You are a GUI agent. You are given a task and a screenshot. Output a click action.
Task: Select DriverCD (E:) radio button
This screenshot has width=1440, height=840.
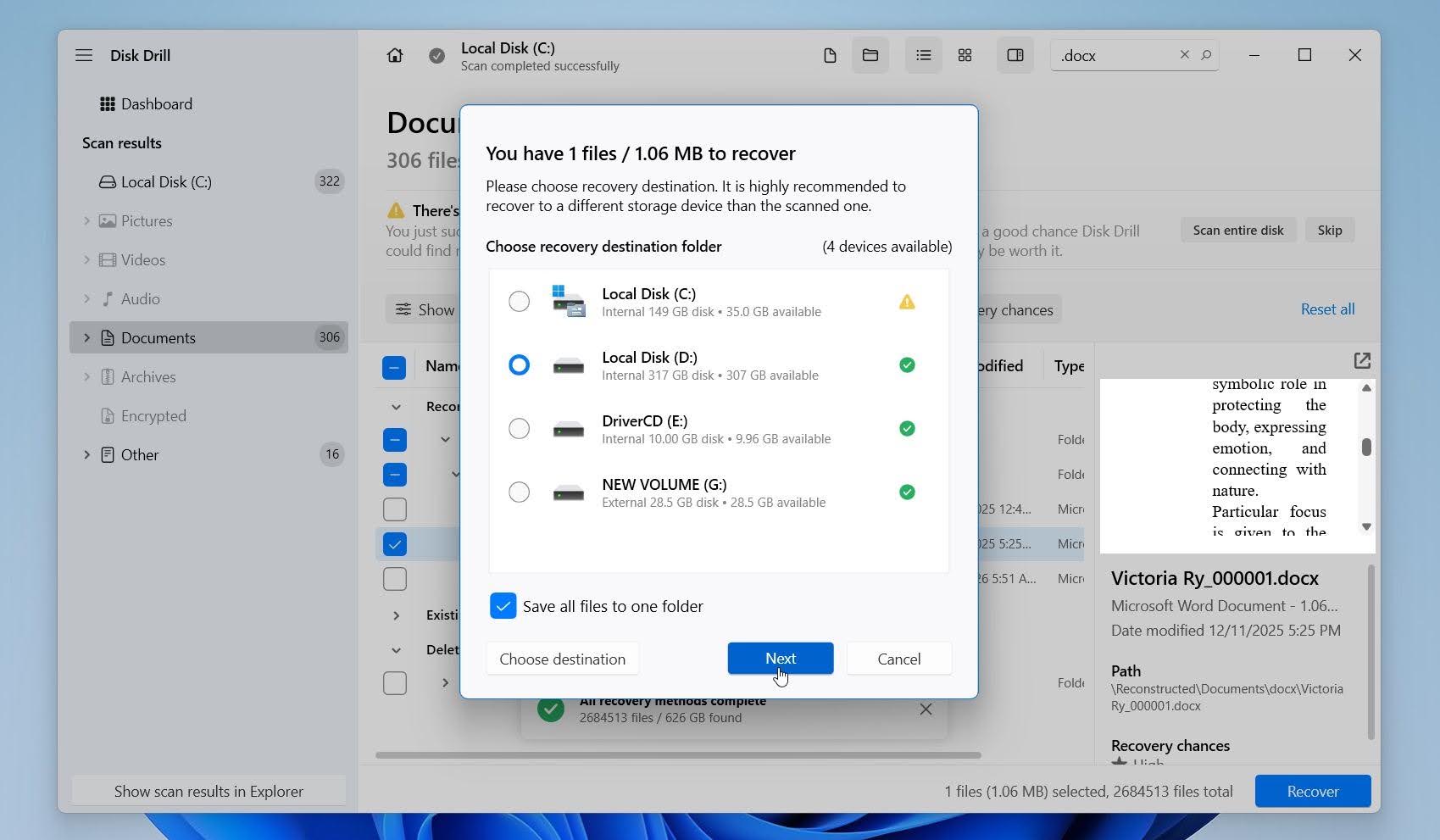[x=519, y=428]
